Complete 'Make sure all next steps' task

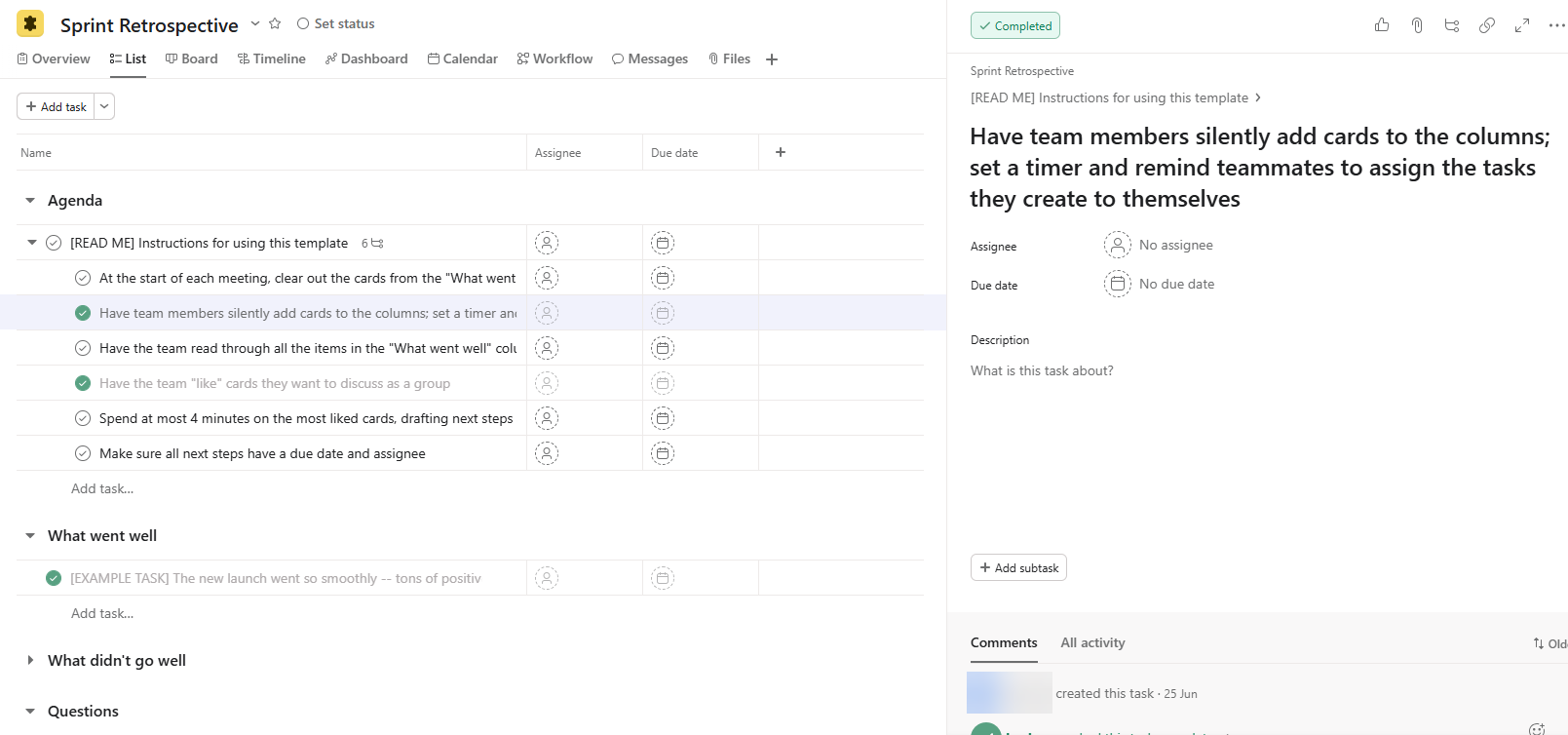coord(83,453)
